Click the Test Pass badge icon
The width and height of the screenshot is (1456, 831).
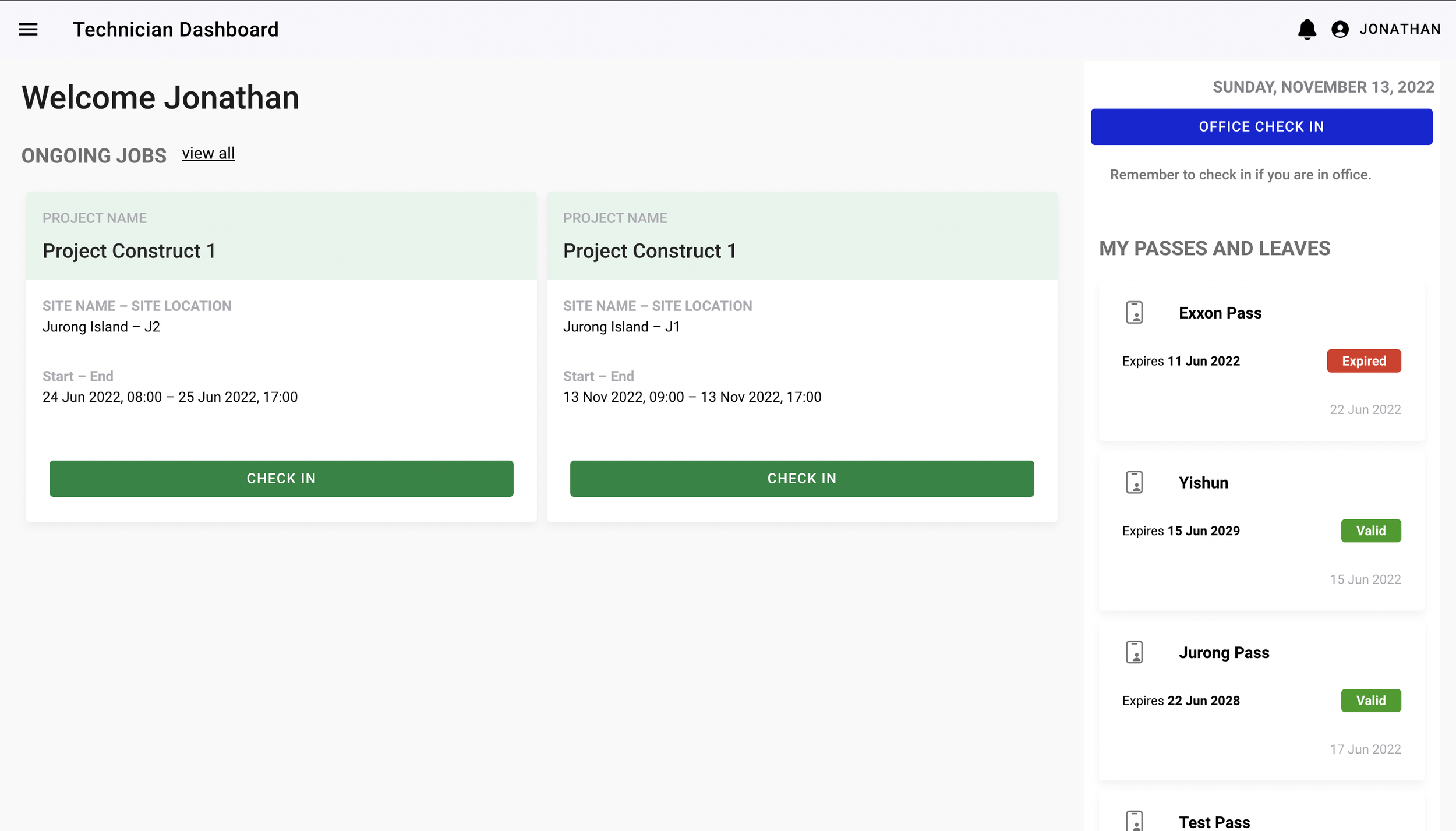[x=1134, y=820]
